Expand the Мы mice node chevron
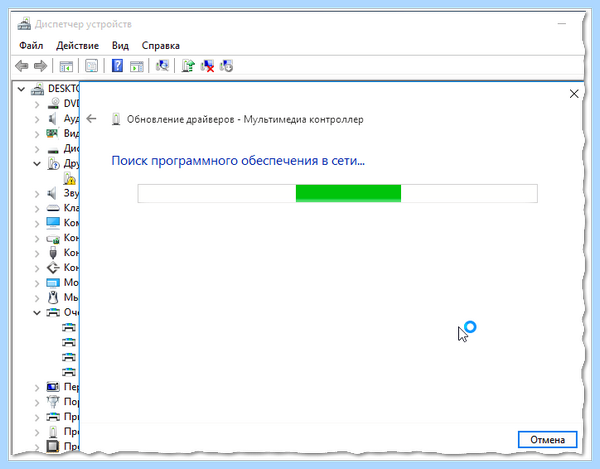The height and width of the screenshot is (469, 600). 37,298
